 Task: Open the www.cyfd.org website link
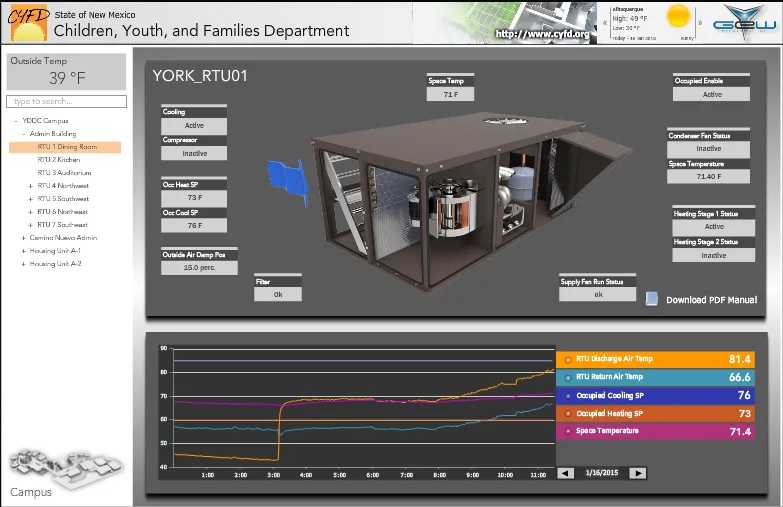(x=543, y=33)
